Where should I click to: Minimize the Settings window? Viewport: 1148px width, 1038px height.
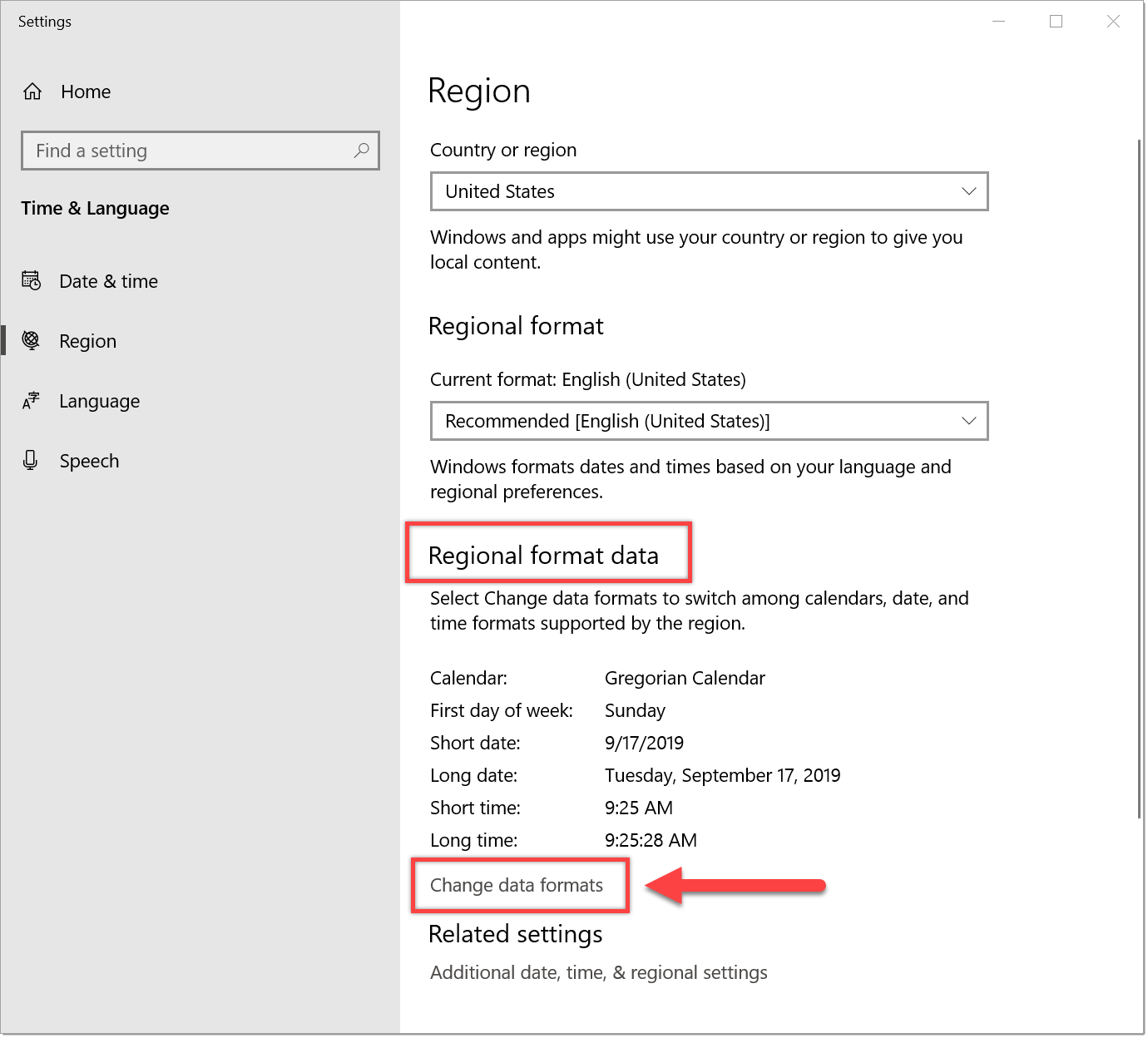click(999, 22)
